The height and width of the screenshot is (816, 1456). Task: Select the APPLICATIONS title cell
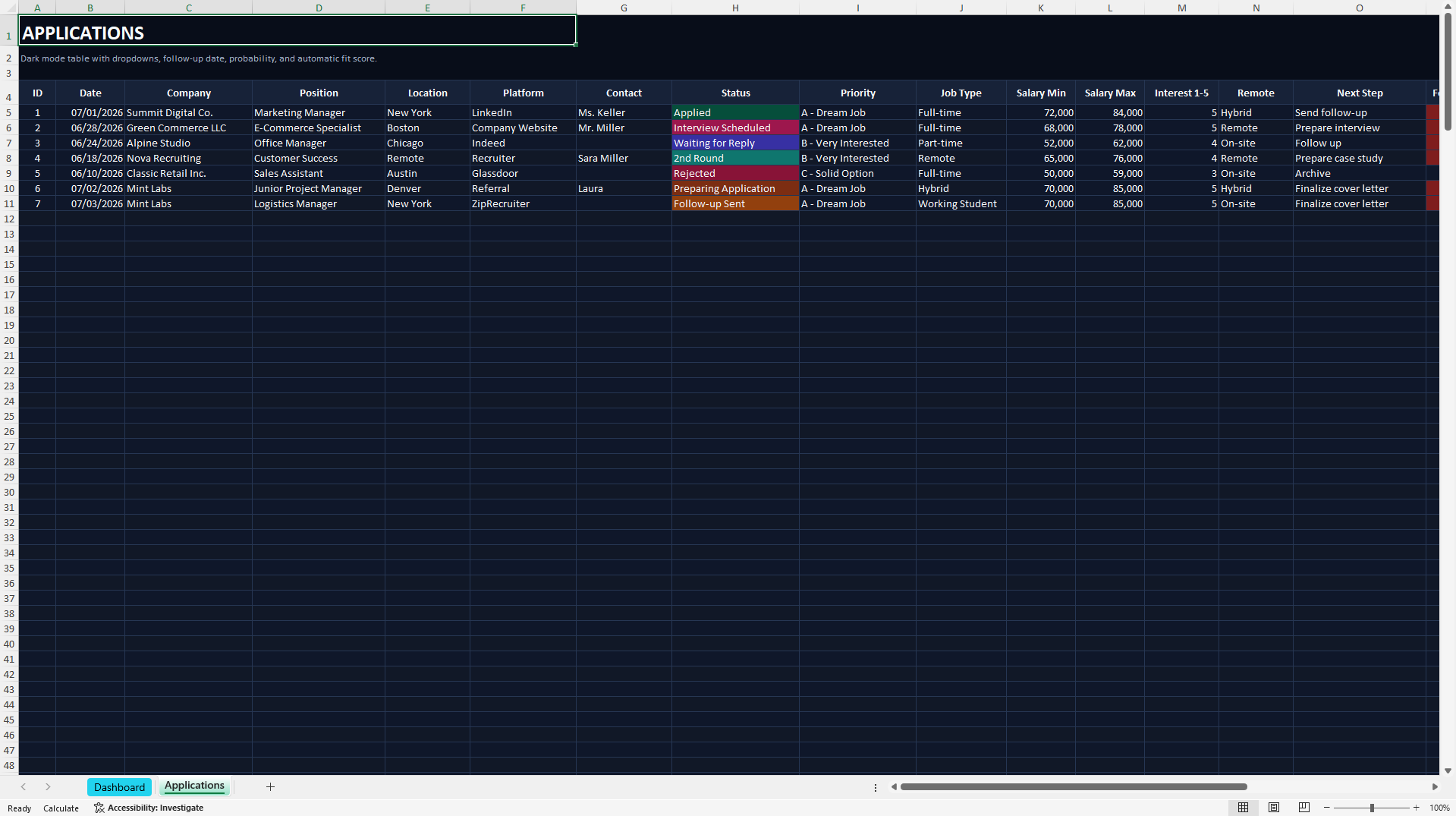pos(297,30)
